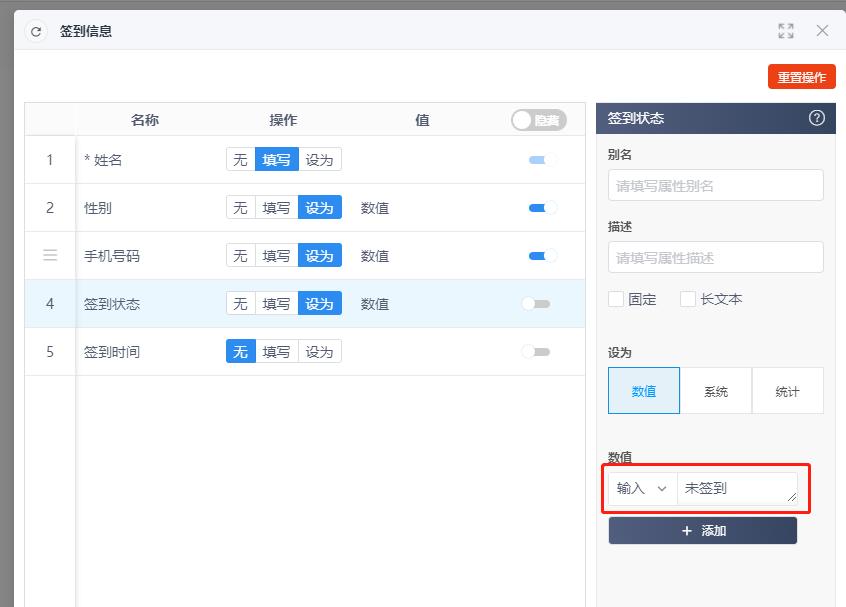Click the fullscreen expand icon in title bar

tap(786, 31)
